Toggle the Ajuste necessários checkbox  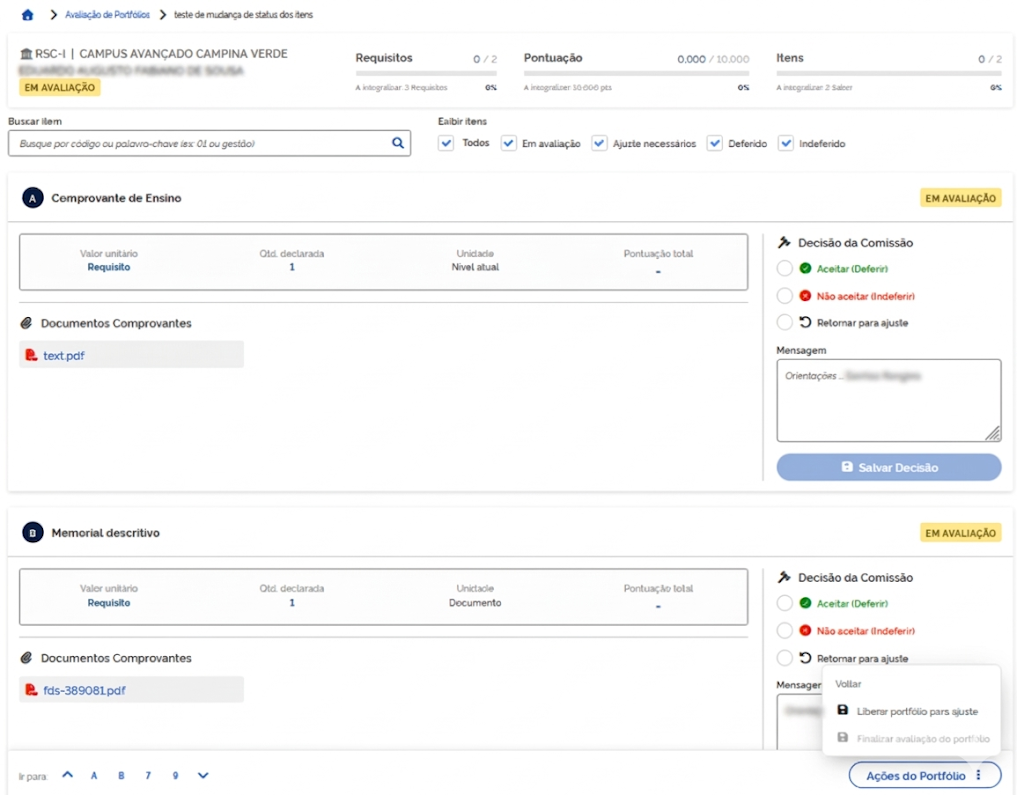click(599, 143)
